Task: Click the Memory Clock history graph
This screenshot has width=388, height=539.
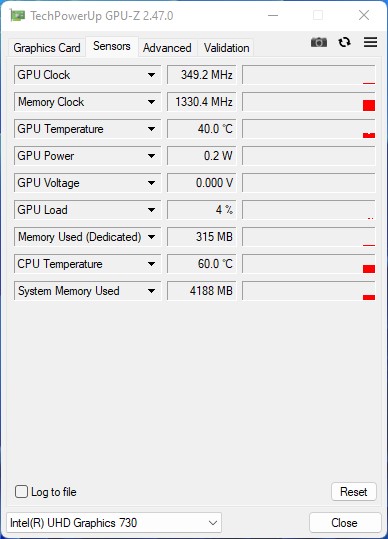Action: click(309, 102)
